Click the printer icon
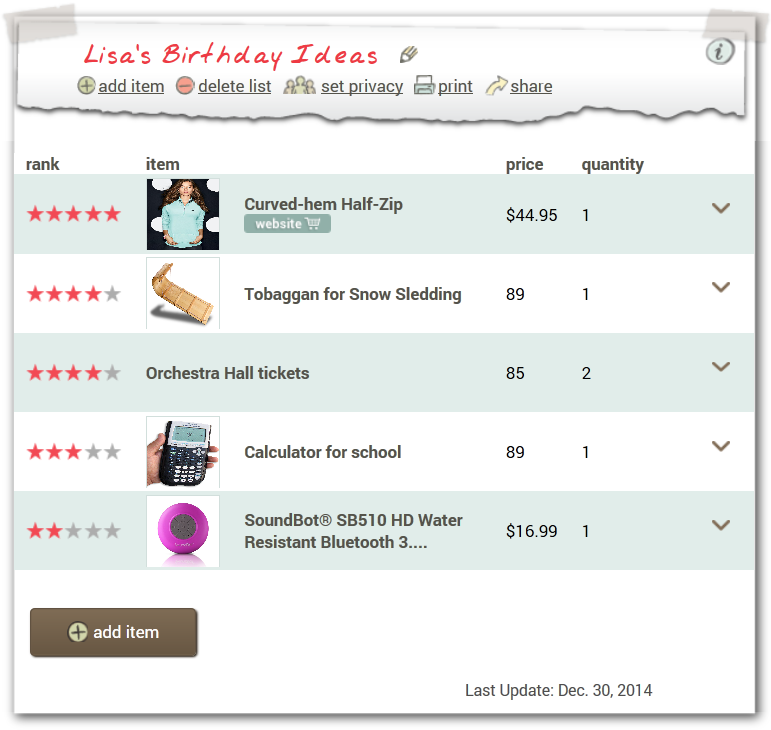 (x=424, y=86)
